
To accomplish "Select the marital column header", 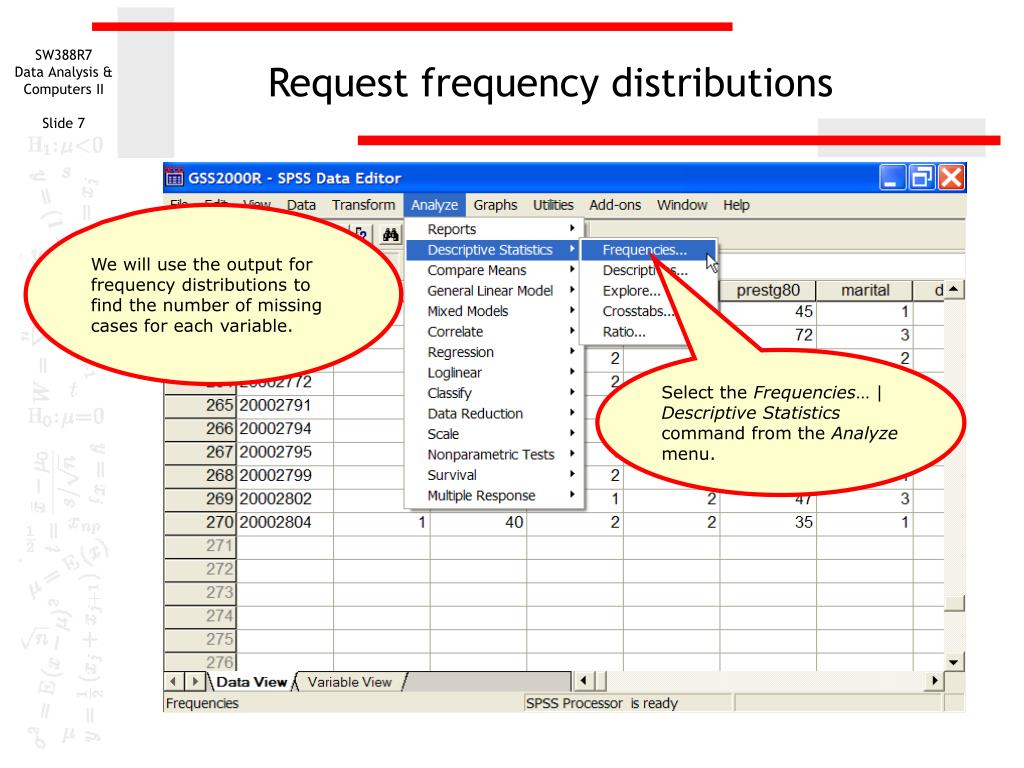I will tap(865, 291).
